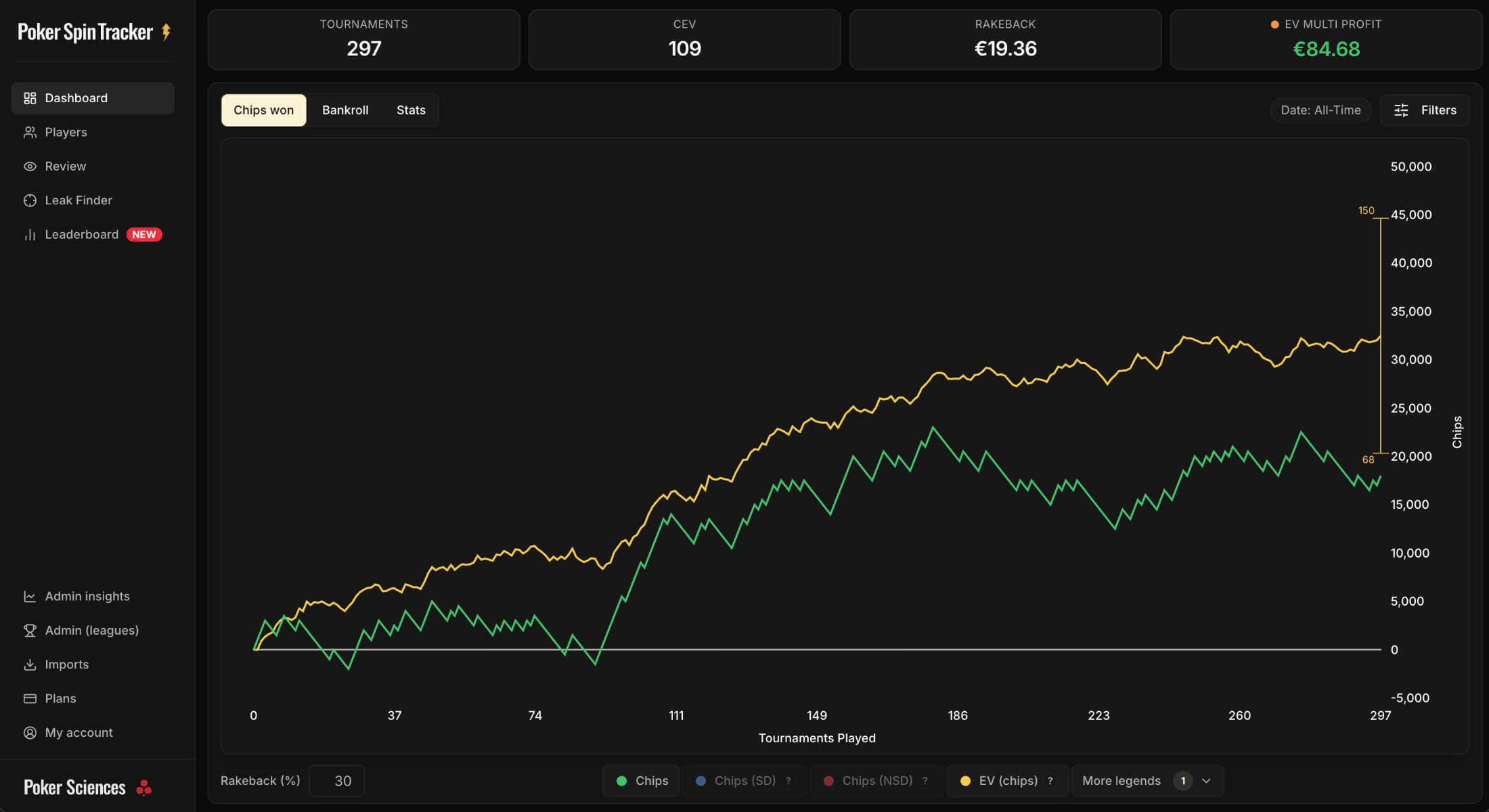1489x812 pixels.
Task: Click the Admin (leagues) trophy icon
Action: [x=30, y=630]
